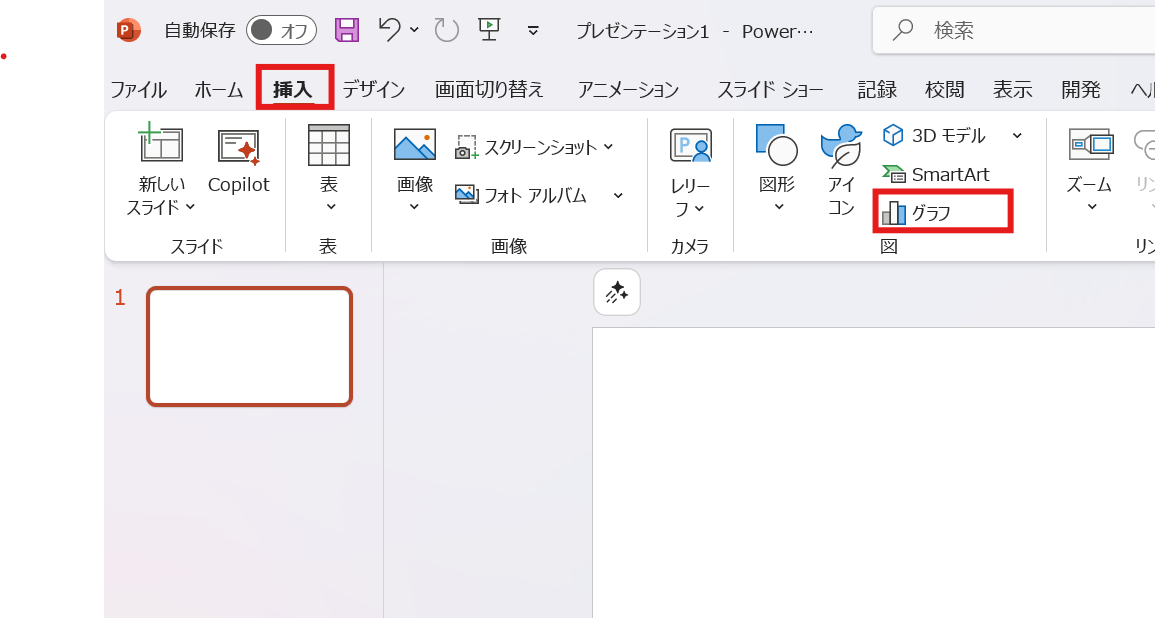1155x618 pixels.
Task: Click the Undo arrow
Action: coord(389,30)
